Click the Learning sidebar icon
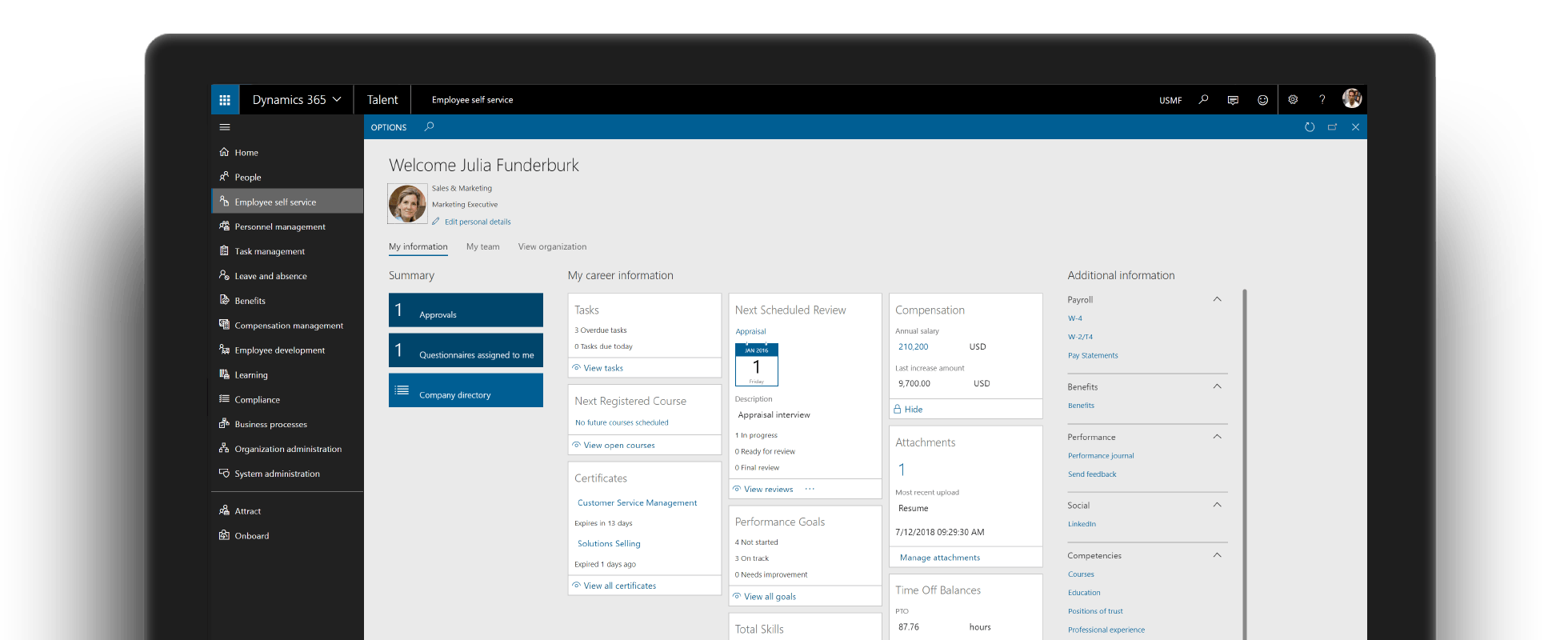 [x=224, y=374]
